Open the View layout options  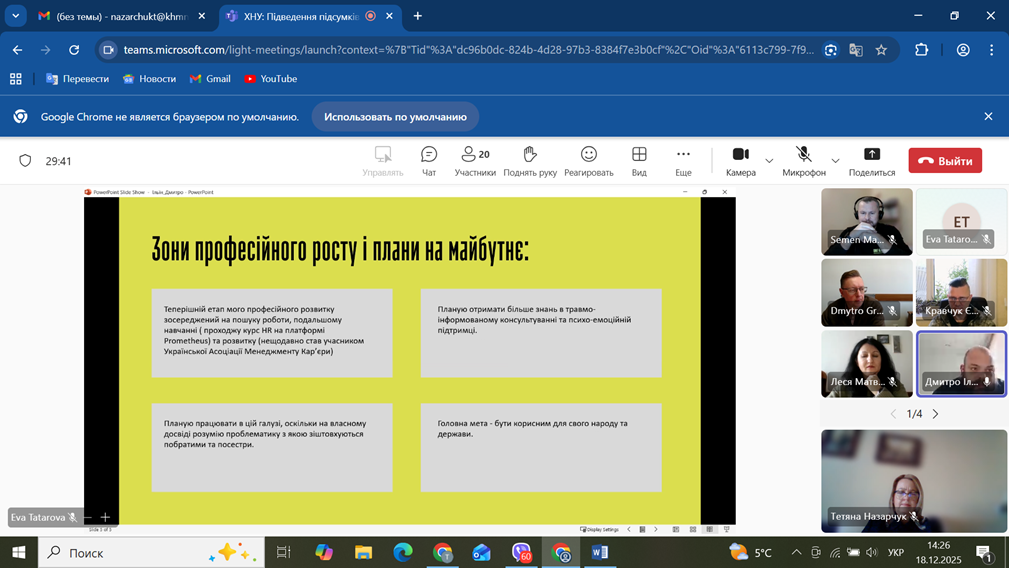[639, 160]
